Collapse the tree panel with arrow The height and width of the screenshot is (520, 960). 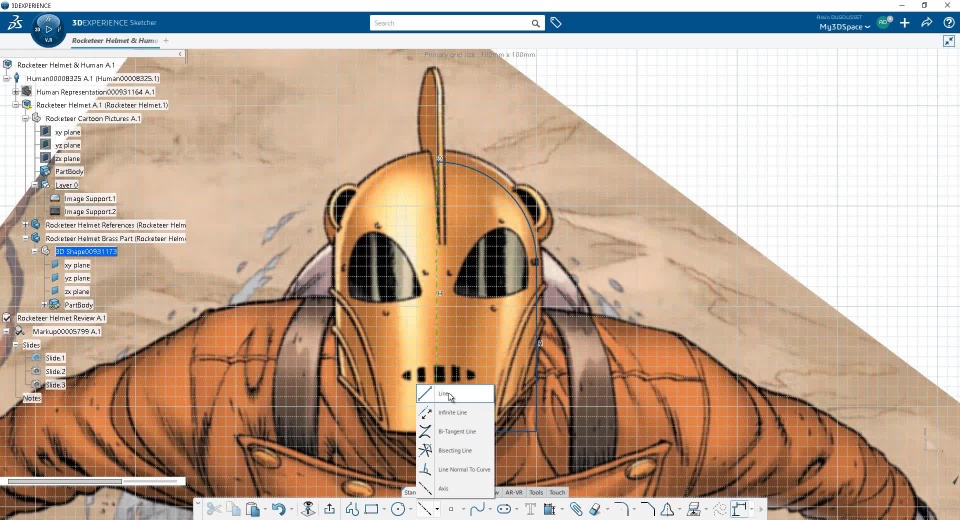(x=180, y=54)
